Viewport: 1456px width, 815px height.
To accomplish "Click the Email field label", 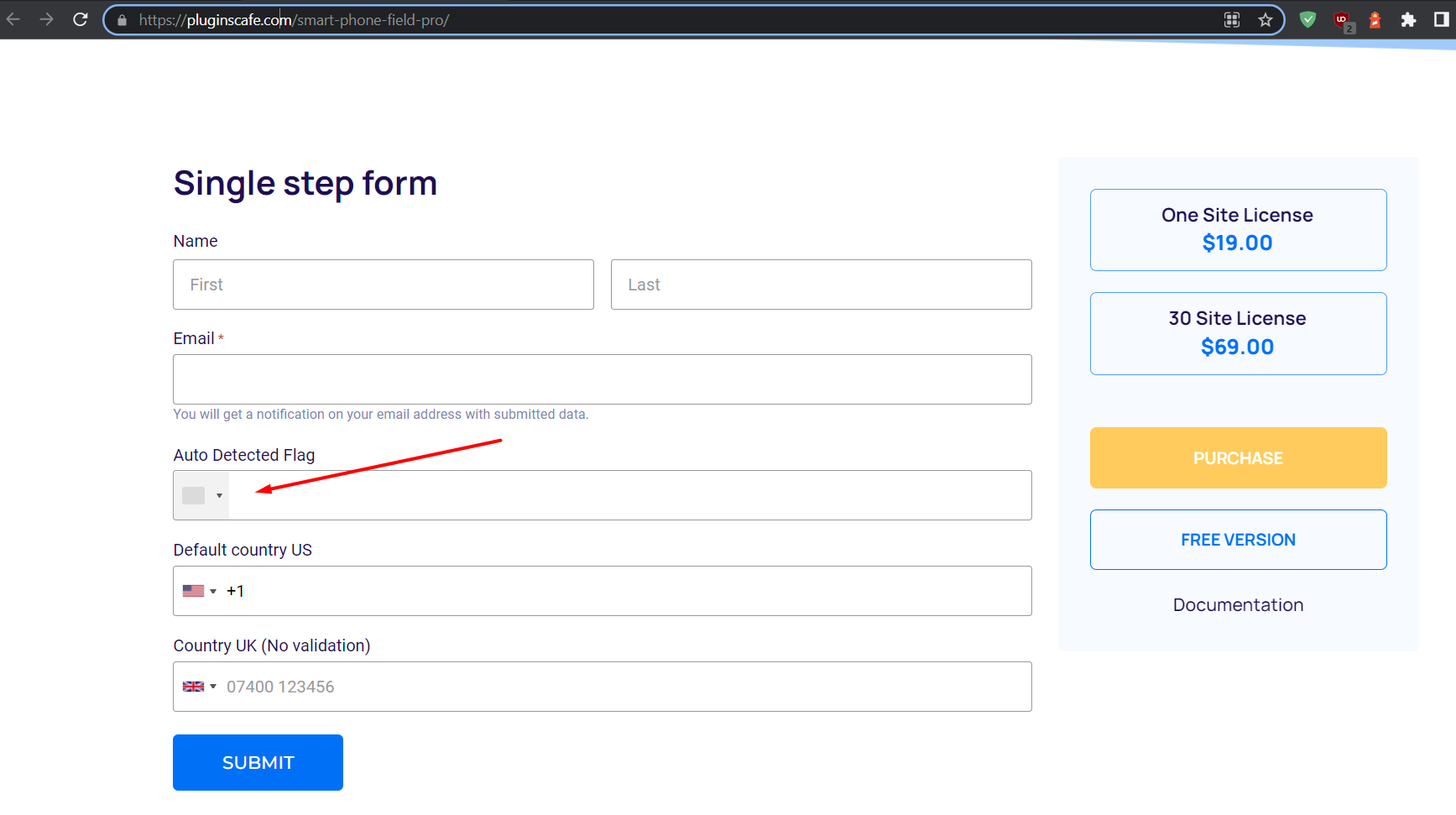I will tap(194, 338).
